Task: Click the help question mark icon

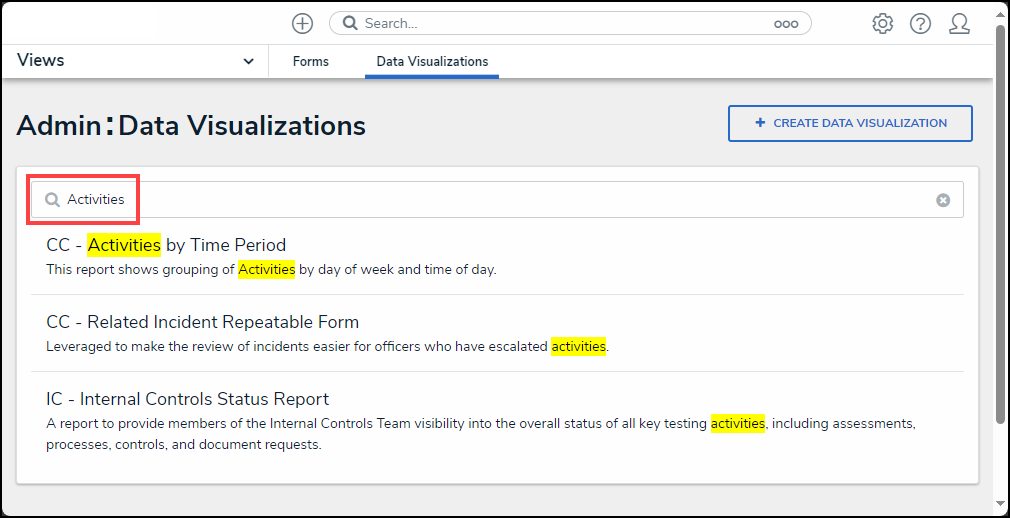Action: pos(920,23)
